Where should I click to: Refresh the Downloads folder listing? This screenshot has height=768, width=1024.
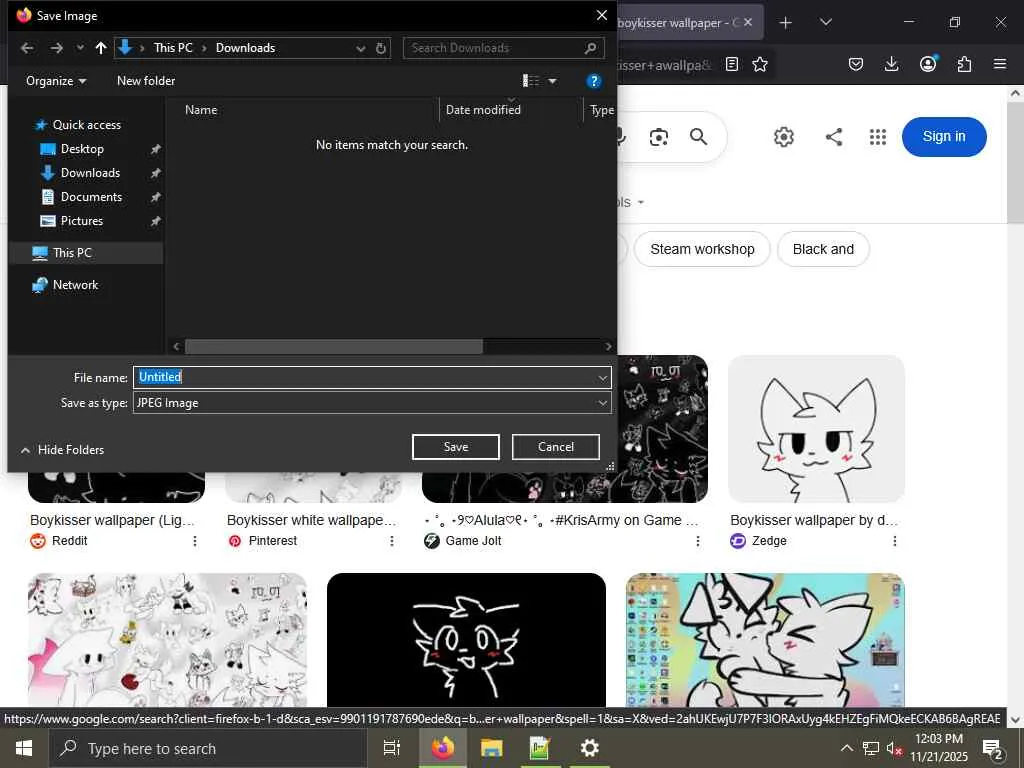click(381, 48)
